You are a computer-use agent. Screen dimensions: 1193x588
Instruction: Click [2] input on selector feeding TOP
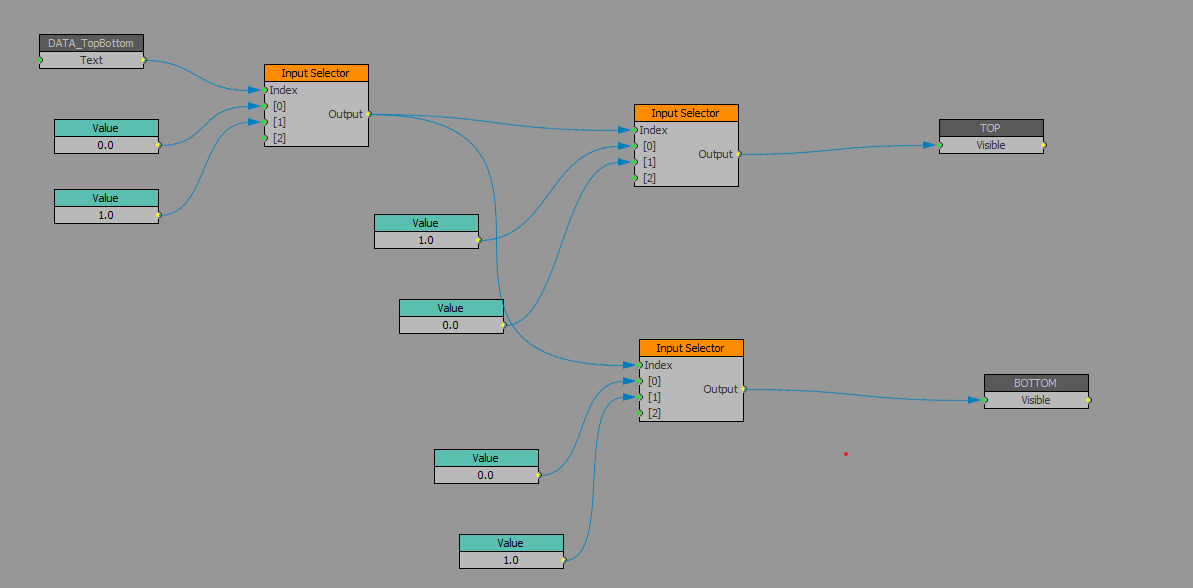click(635, 178)
